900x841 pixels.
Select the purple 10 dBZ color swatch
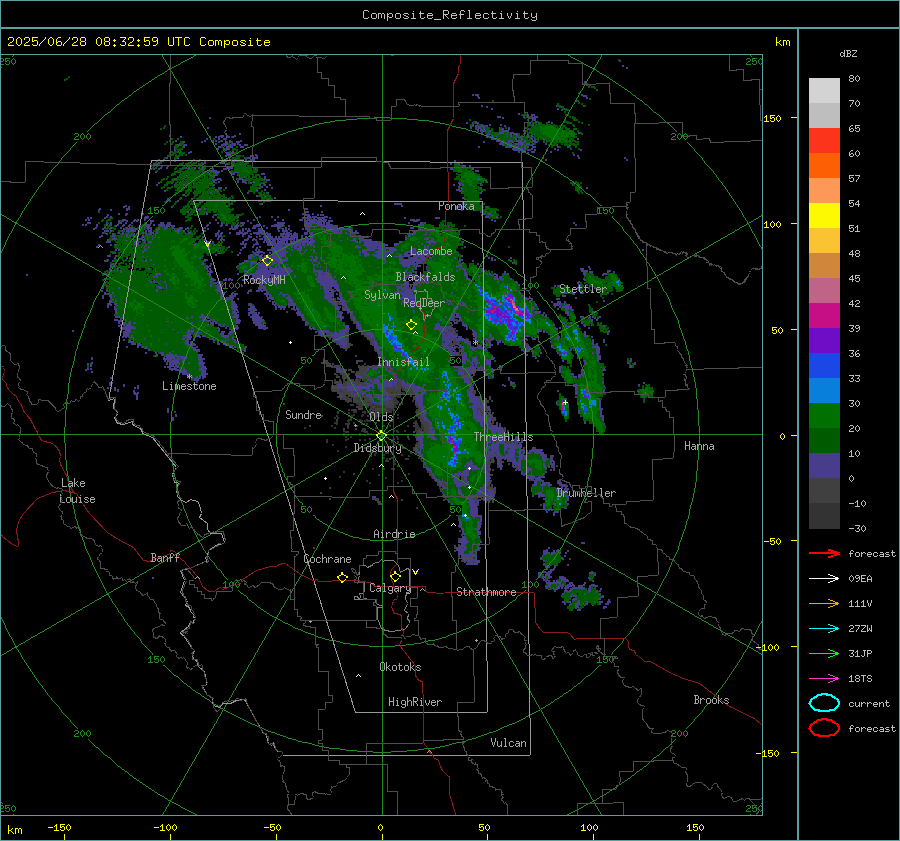coord(824,466)
